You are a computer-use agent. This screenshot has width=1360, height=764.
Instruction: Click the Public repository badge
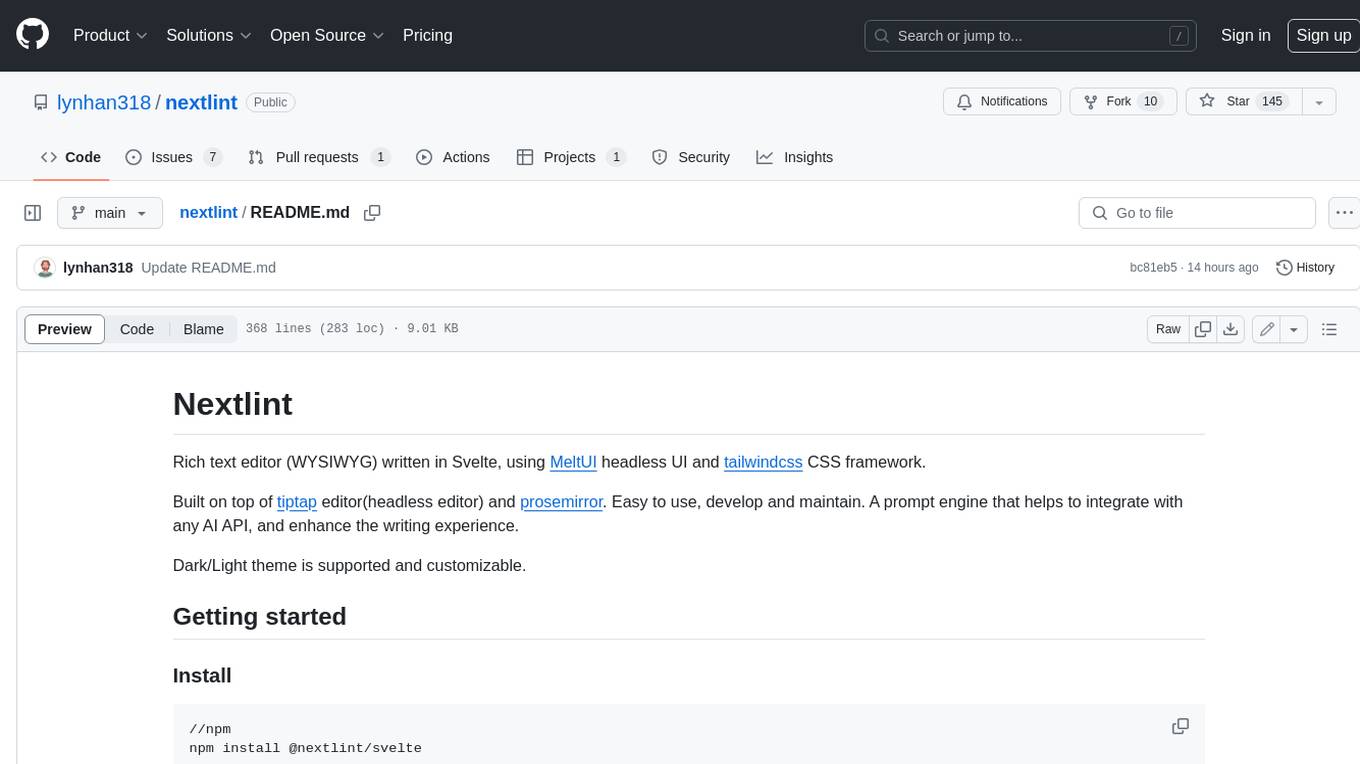[270, 102]
